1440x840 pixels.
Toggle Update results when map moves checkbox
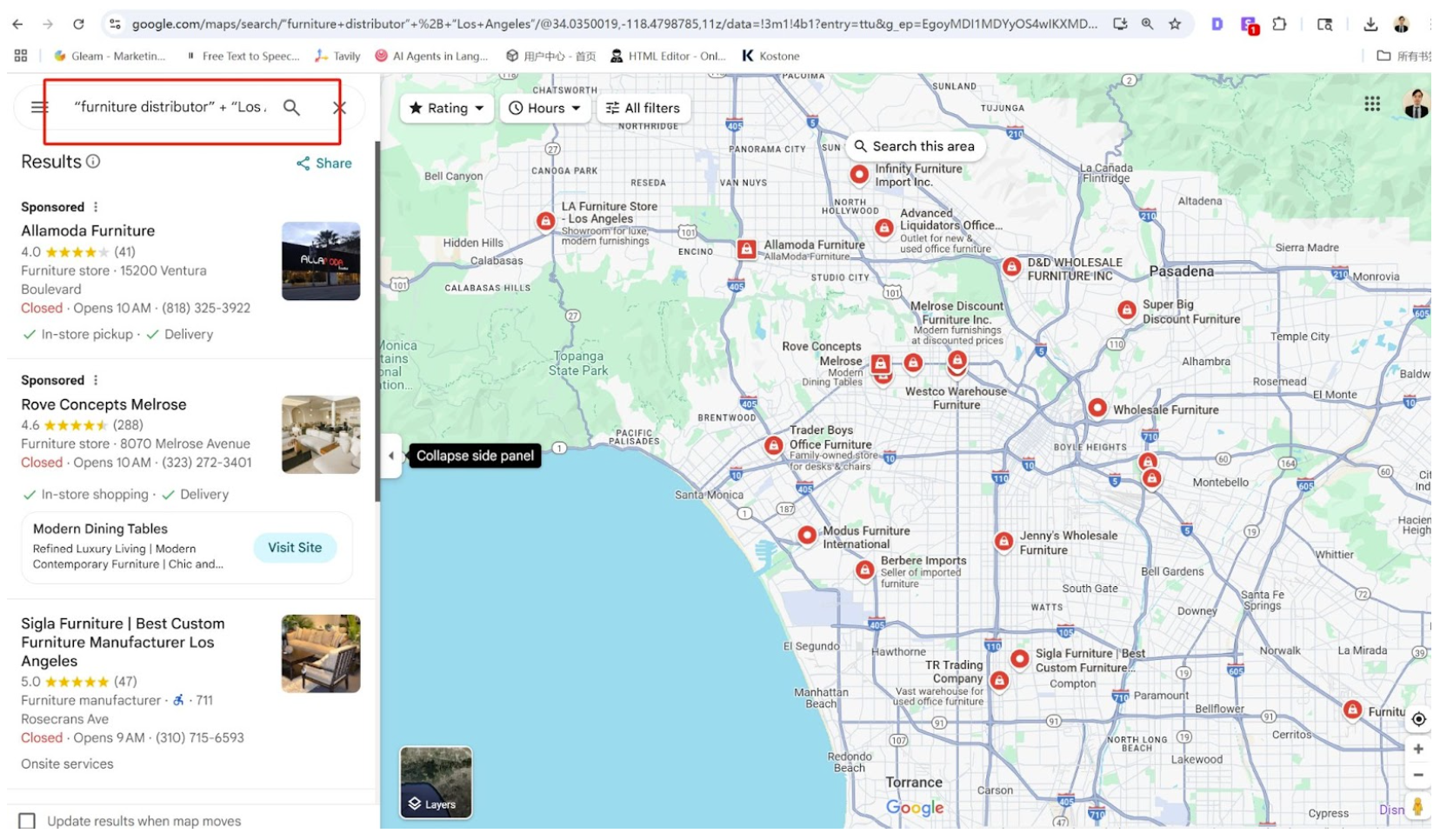(x=27, y=821)
